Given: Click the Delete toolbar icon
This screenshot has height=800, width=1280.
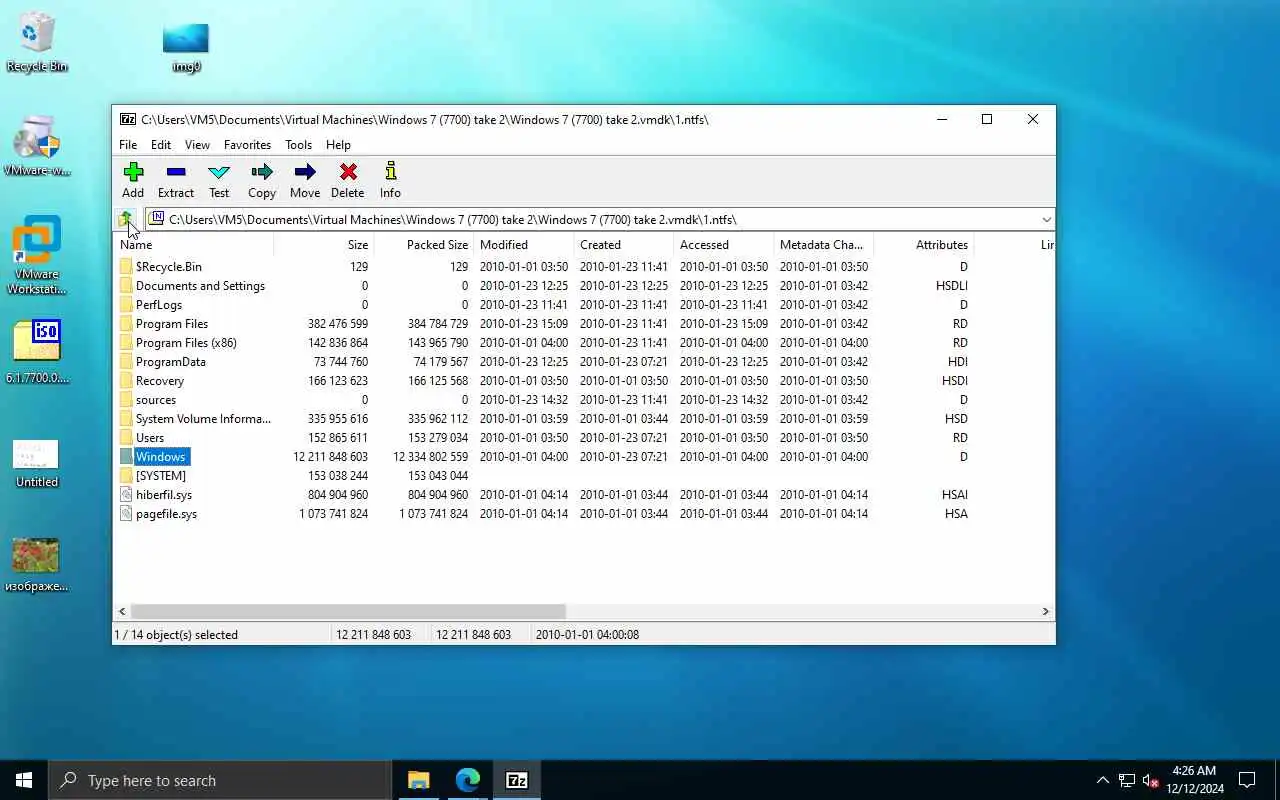Looking at the screenshot, I should [347, 181].
